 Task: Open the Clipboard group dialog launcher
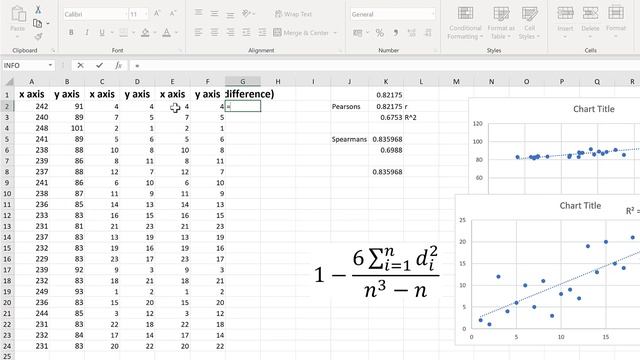[x=53, y=51]
